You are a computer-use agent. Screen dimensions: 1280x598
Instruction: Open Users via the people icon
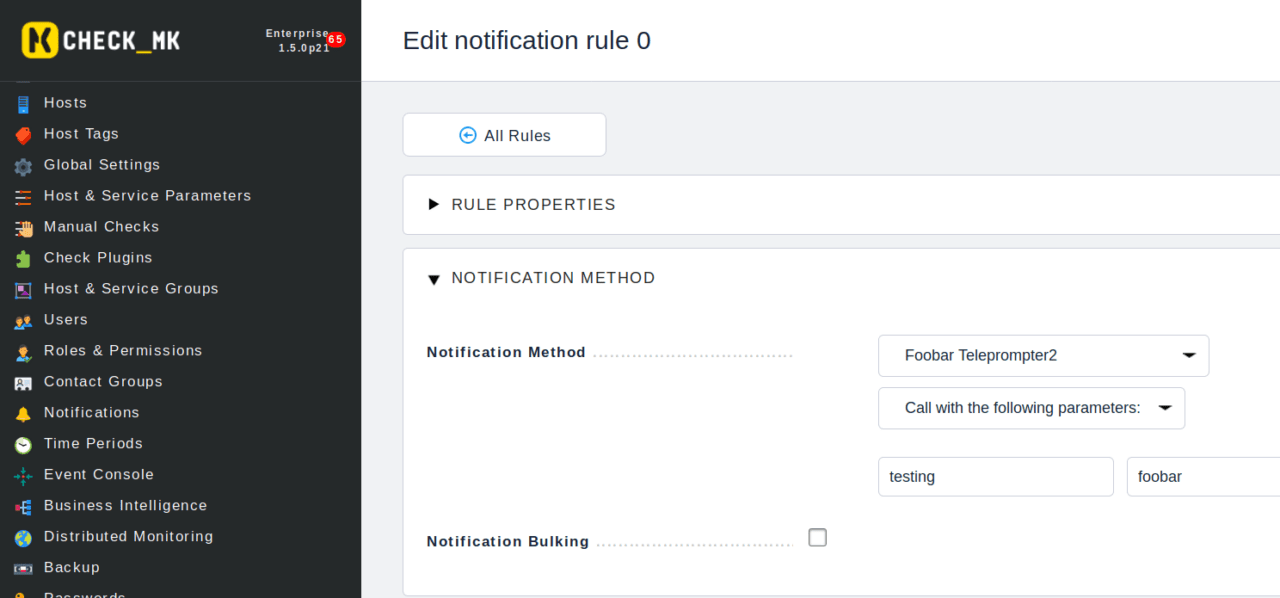[x=22, y=320]
